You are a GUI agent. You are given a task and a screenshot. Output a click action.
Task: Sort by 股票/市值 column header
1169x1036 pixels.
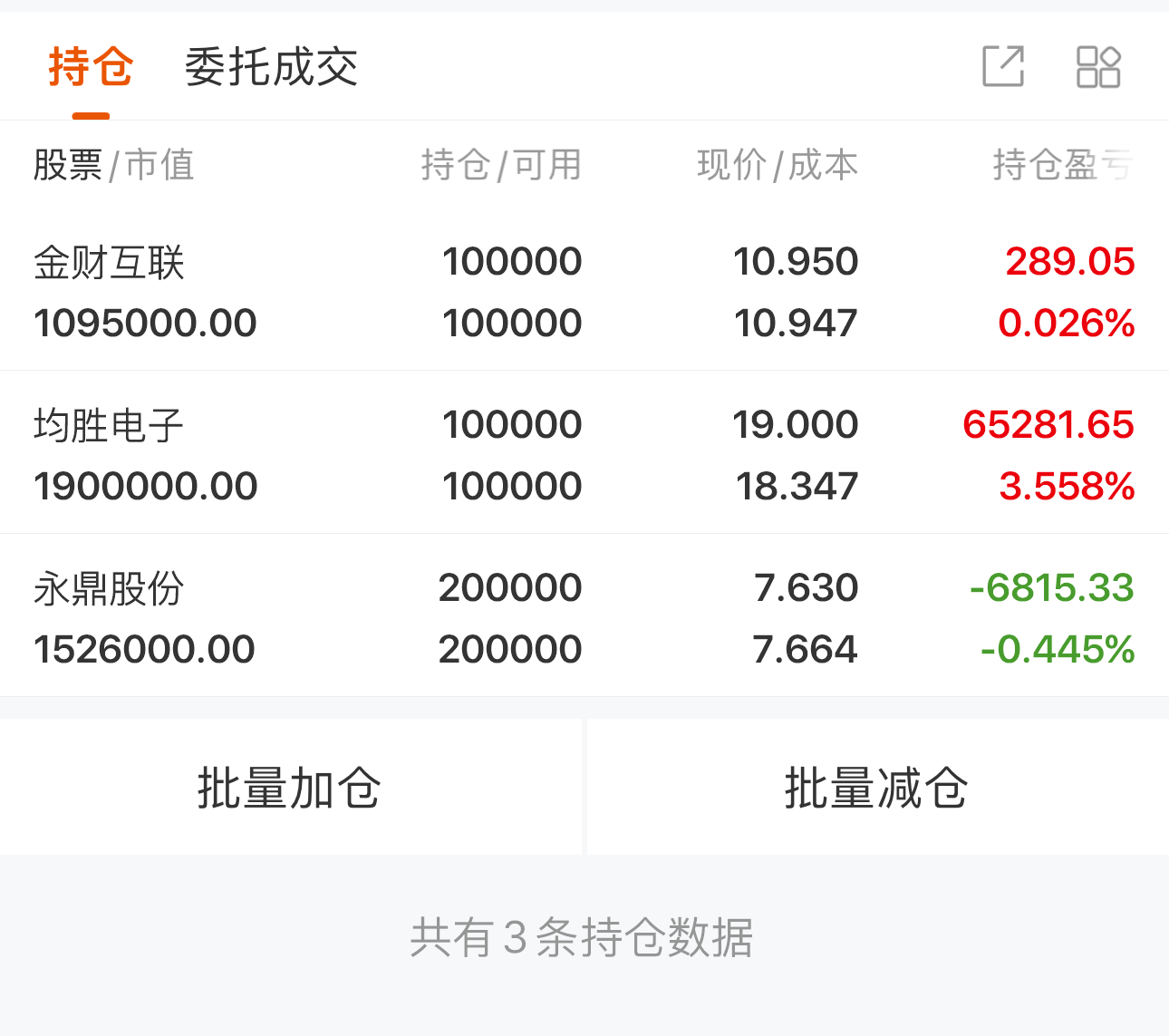pos(114,165)
